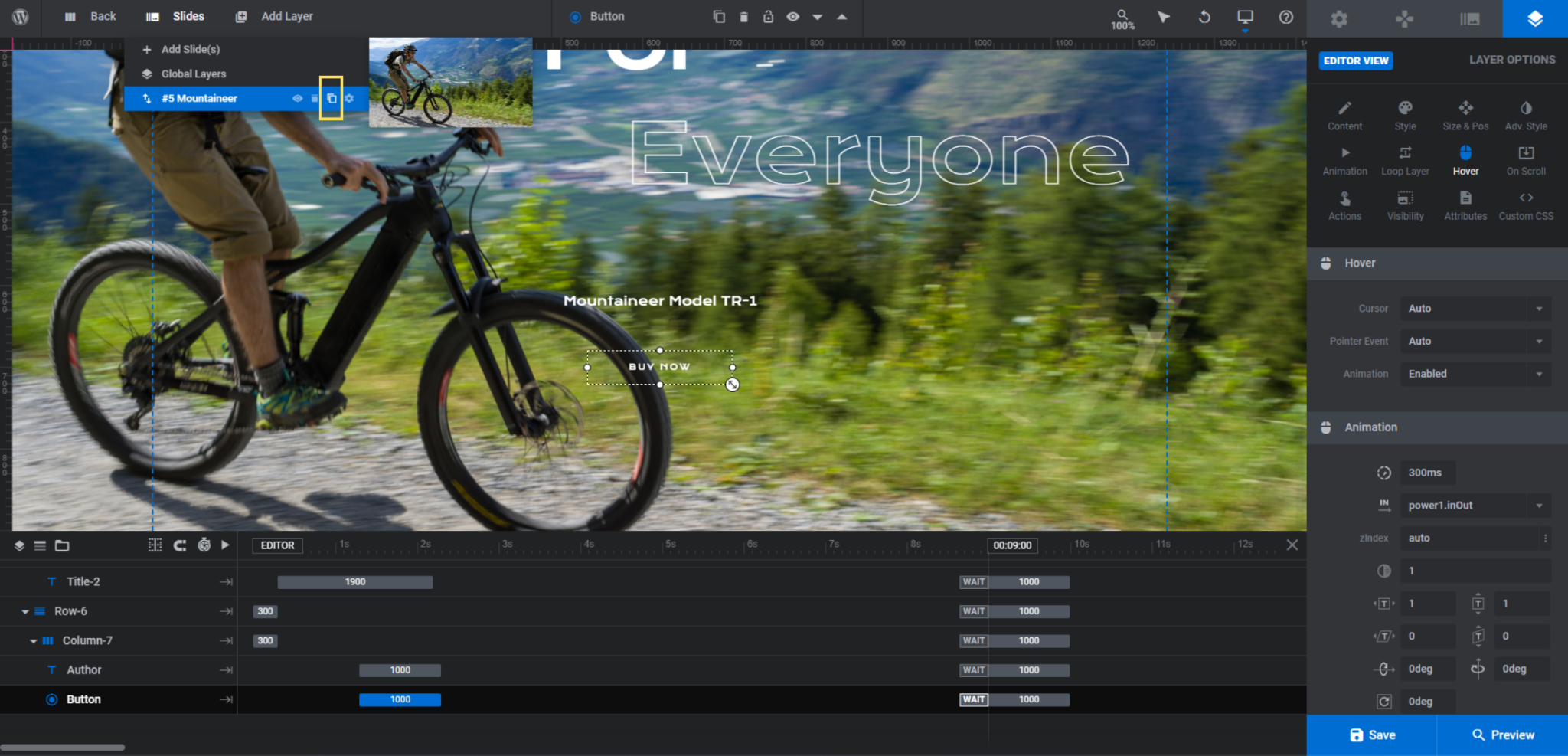Save the slider module

click(1371, 735)
